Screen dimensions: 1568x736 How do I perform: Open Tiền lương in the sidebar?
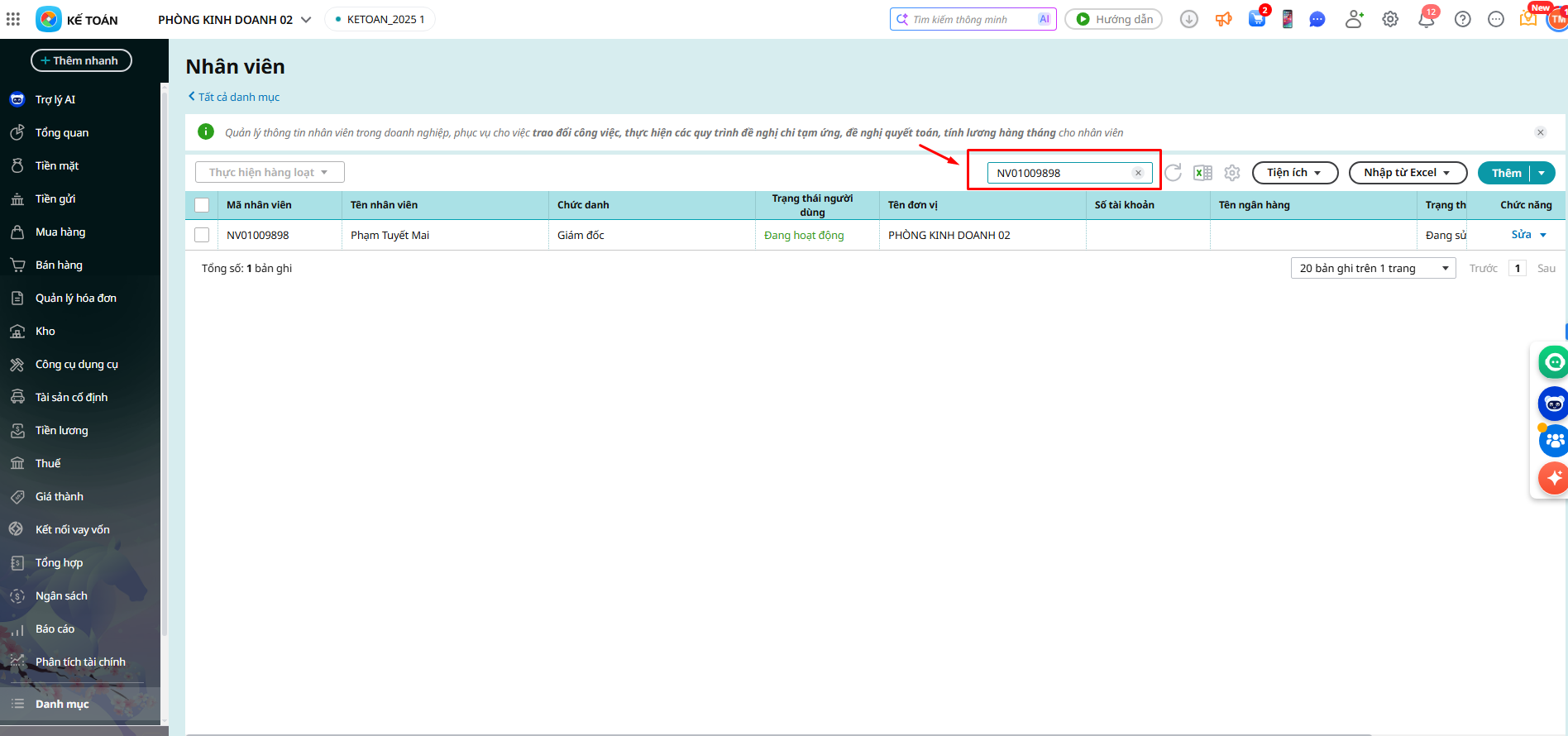tap(61, 430)
